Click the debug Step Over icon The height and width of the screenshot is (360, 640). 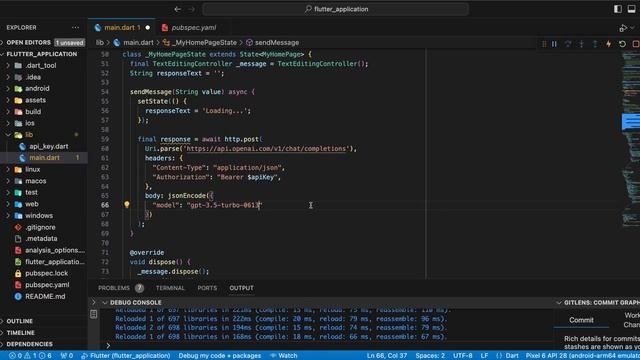[568, 44]
